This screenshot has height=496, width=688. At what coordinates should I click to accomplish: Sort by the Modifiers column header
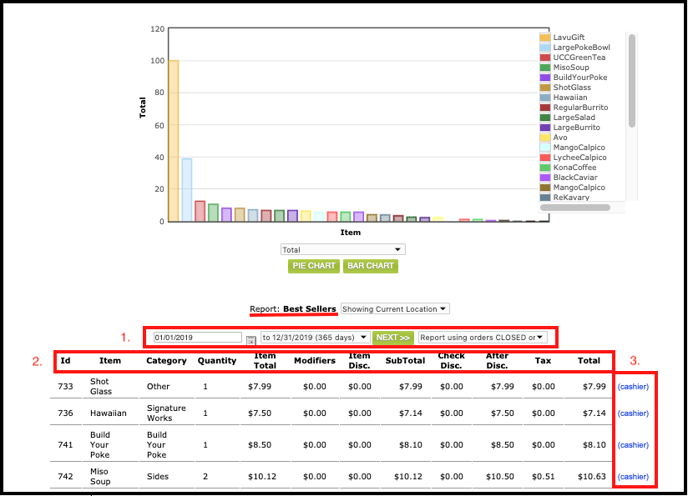315,361
